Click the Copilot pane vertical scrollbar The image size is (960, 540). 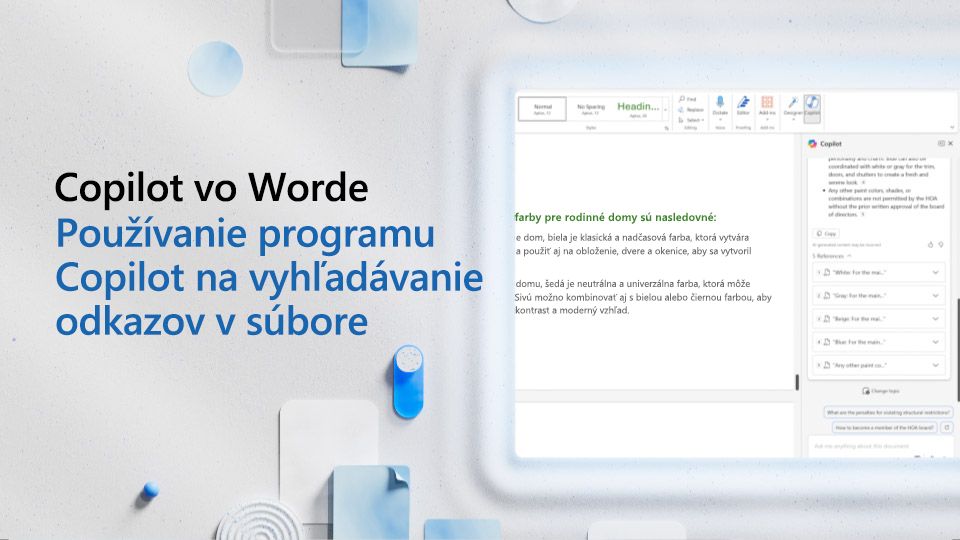[x=958, y=349]
